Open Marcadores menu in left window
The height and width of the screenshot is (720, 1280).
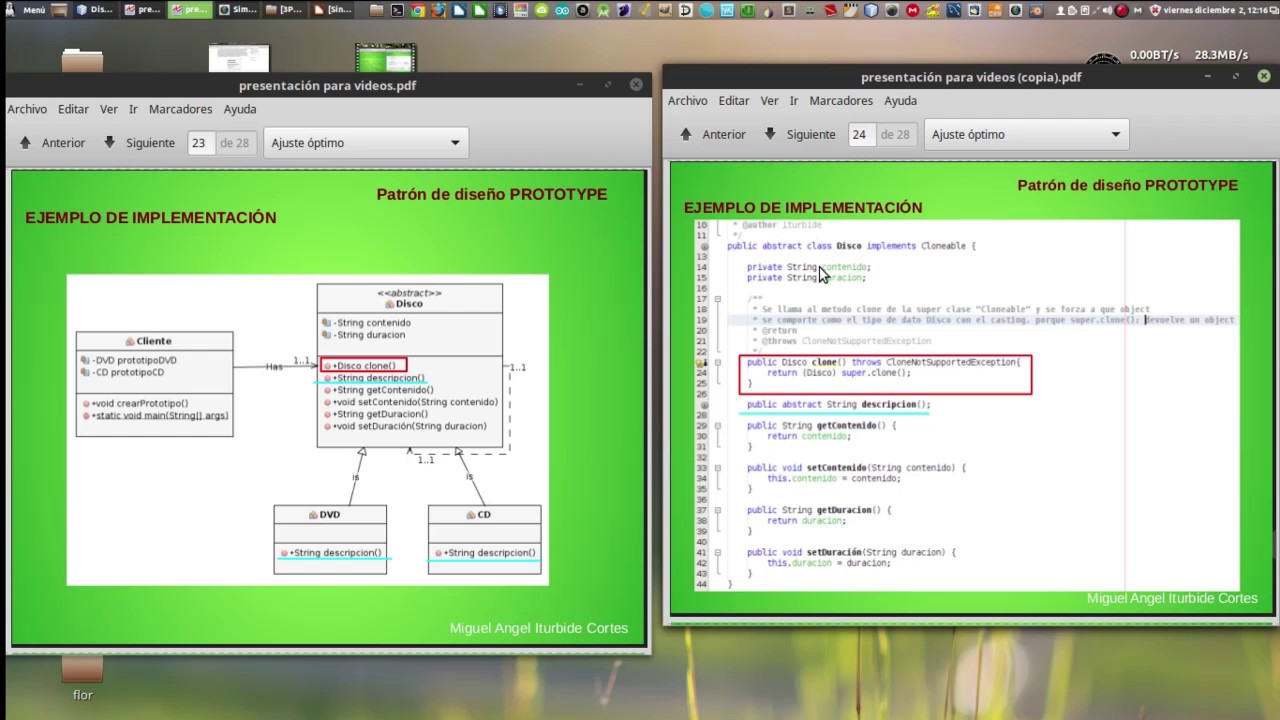click(x=180, y=109)
